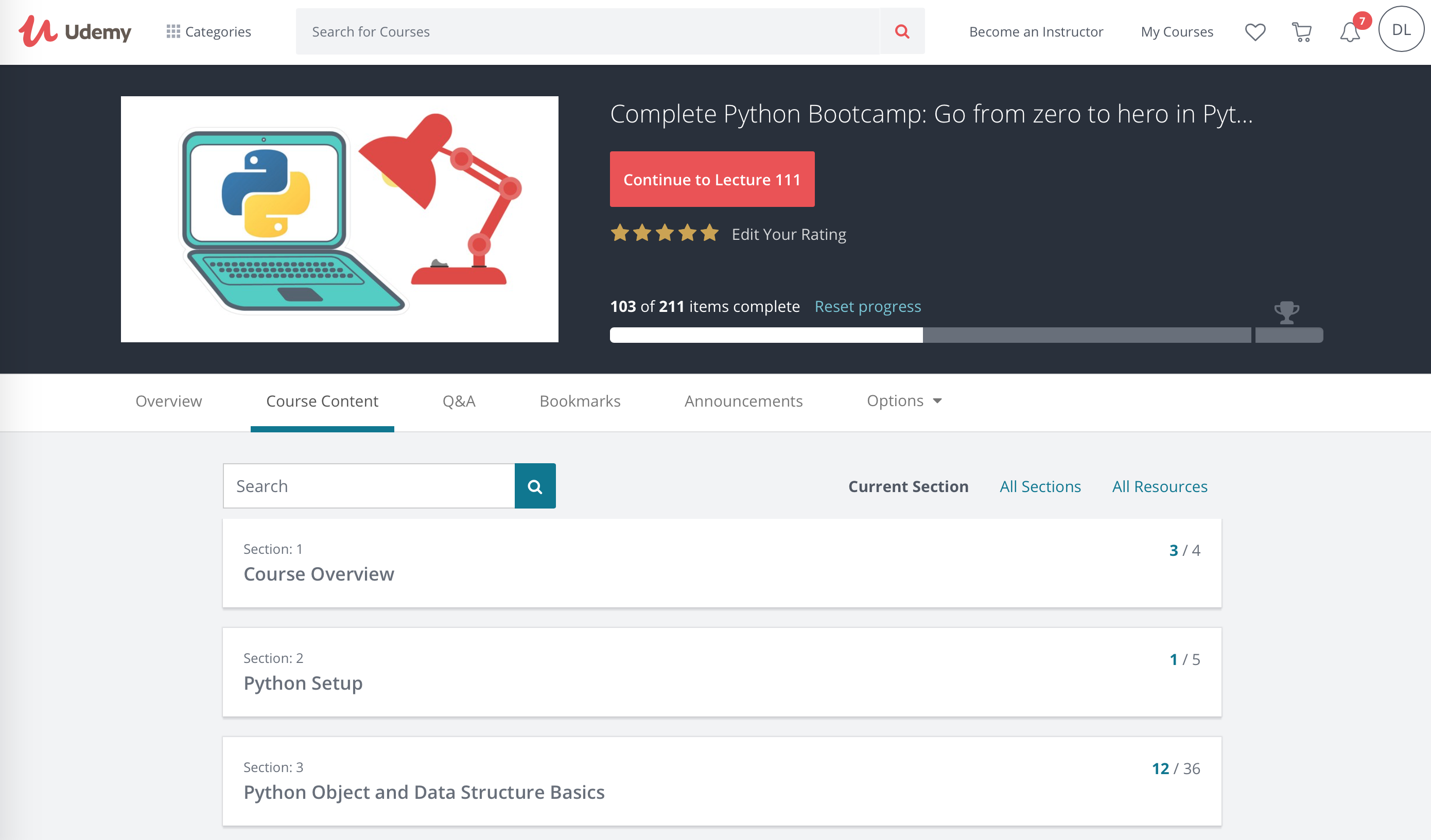Screen dimensions: 1431x840
Task: Open the wishlist heart icon
Action: click(1255, 32)
